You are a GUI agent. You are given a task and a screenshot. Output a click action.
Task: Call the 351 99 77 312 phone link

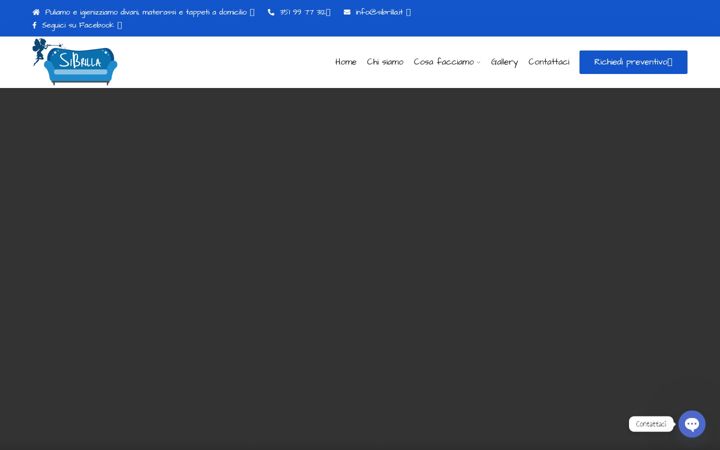302,12
